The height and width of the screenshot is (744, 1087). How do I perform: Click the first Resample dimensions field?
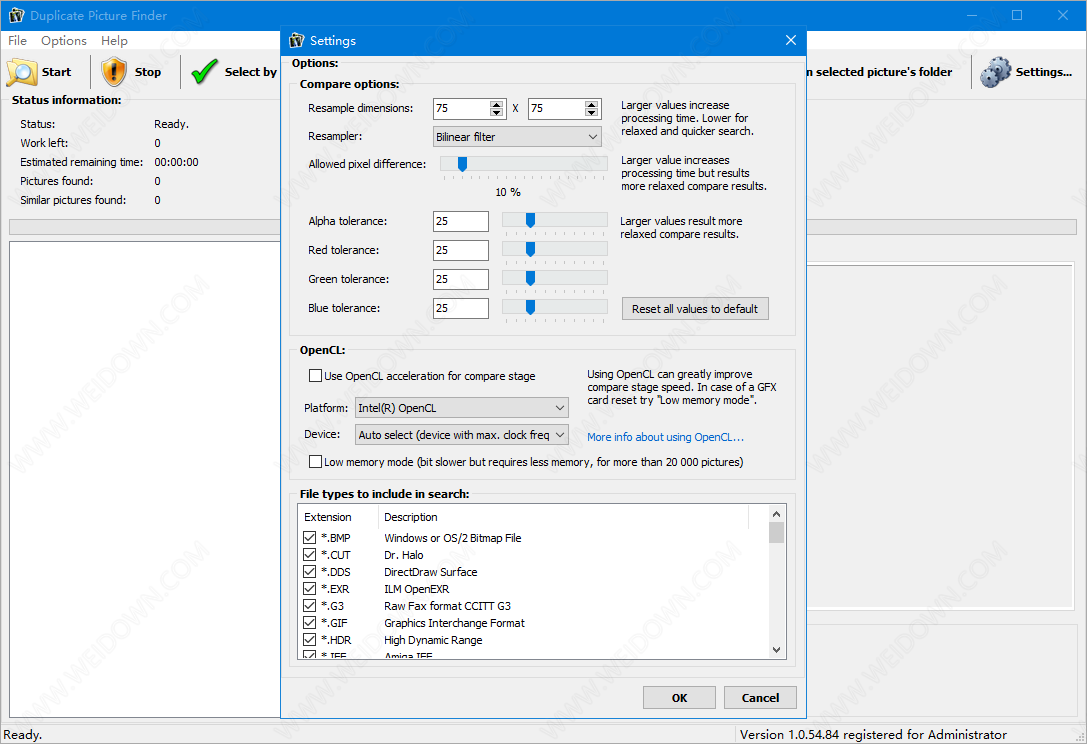[462, 109]
